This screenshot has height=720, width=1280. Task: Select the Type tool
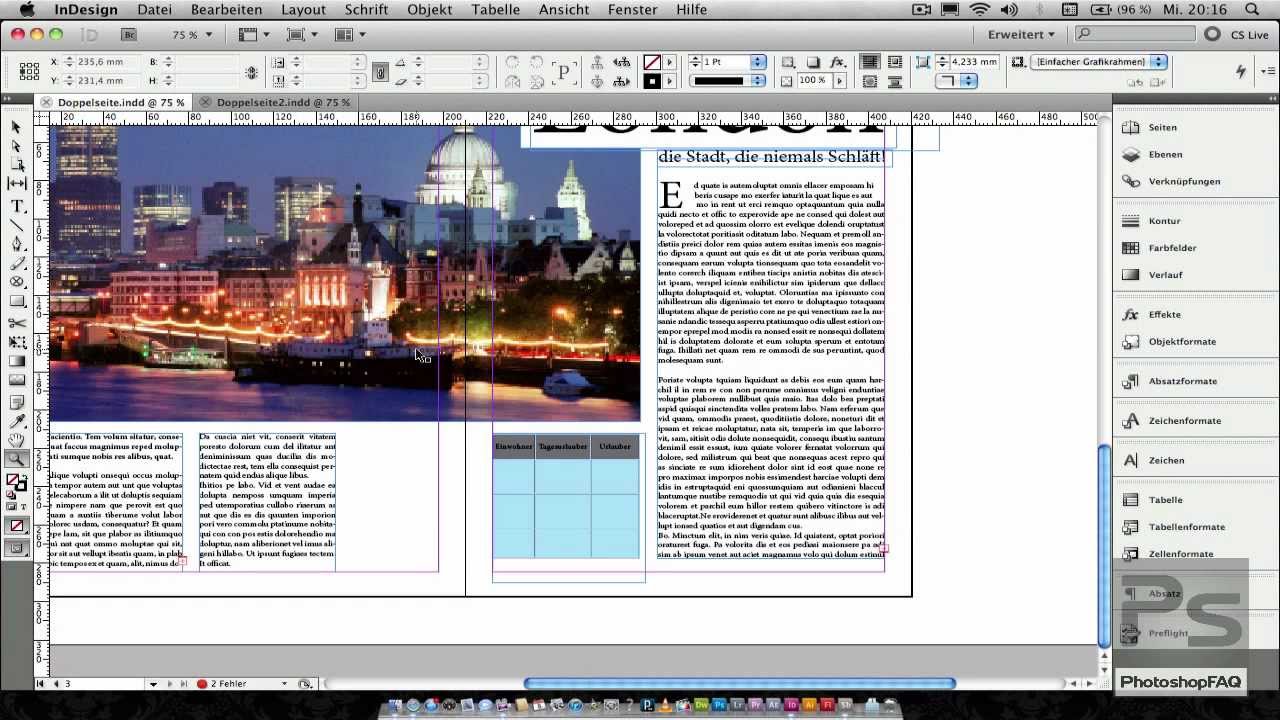[16, 205]
